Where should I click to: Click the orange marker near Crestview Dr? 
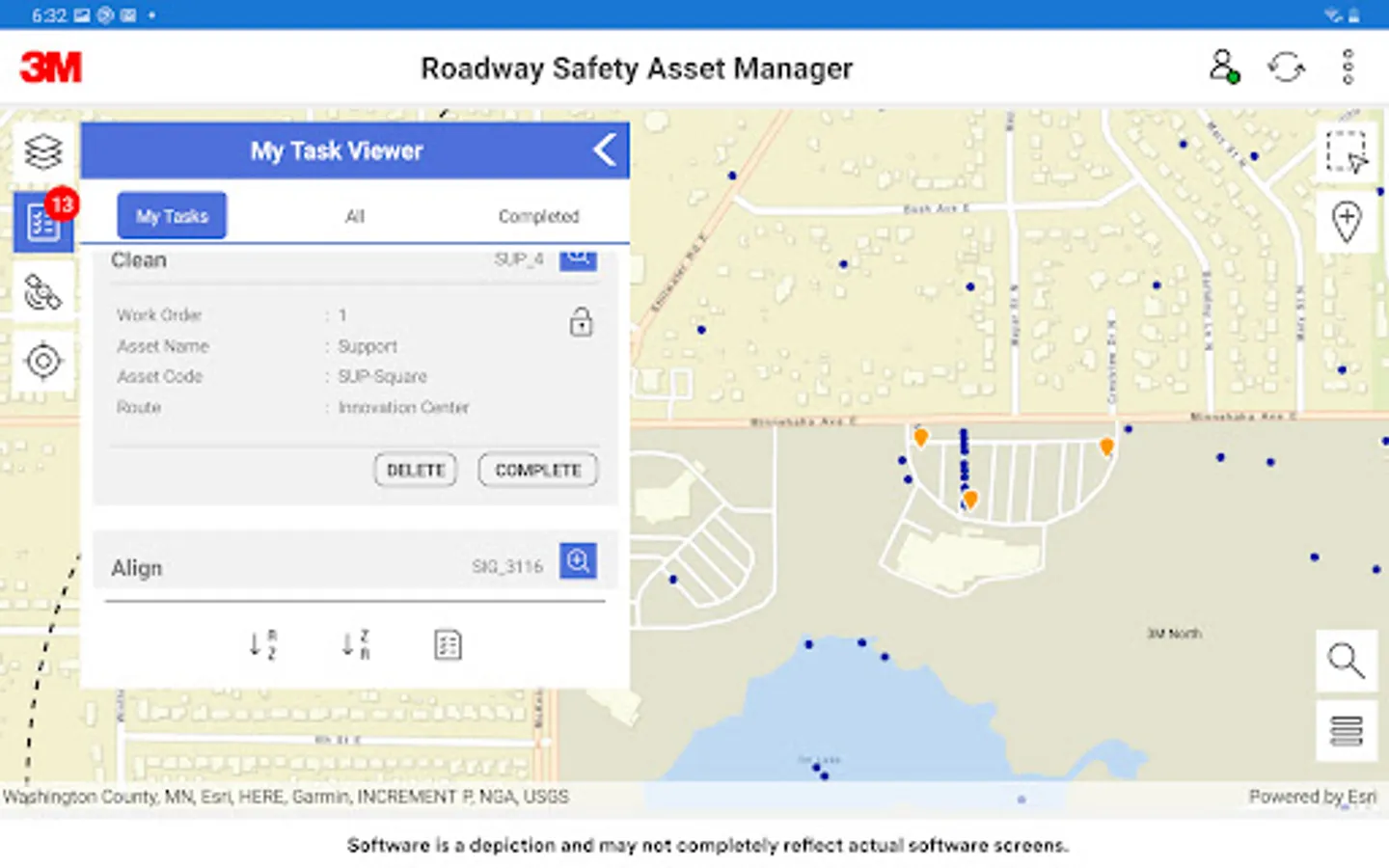pos(1106,447)
